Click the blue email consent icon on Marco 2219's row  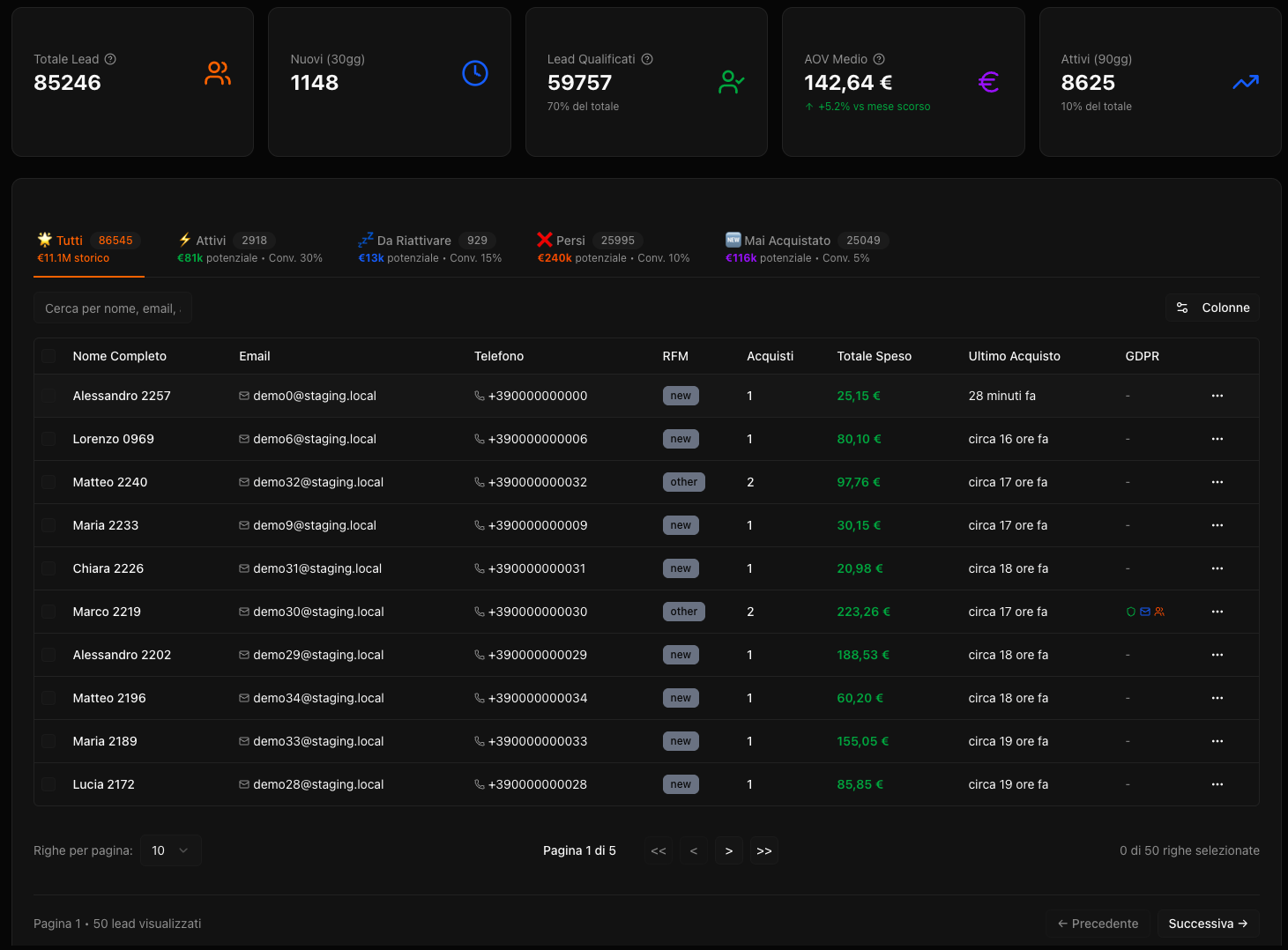tap(1145, 611)
